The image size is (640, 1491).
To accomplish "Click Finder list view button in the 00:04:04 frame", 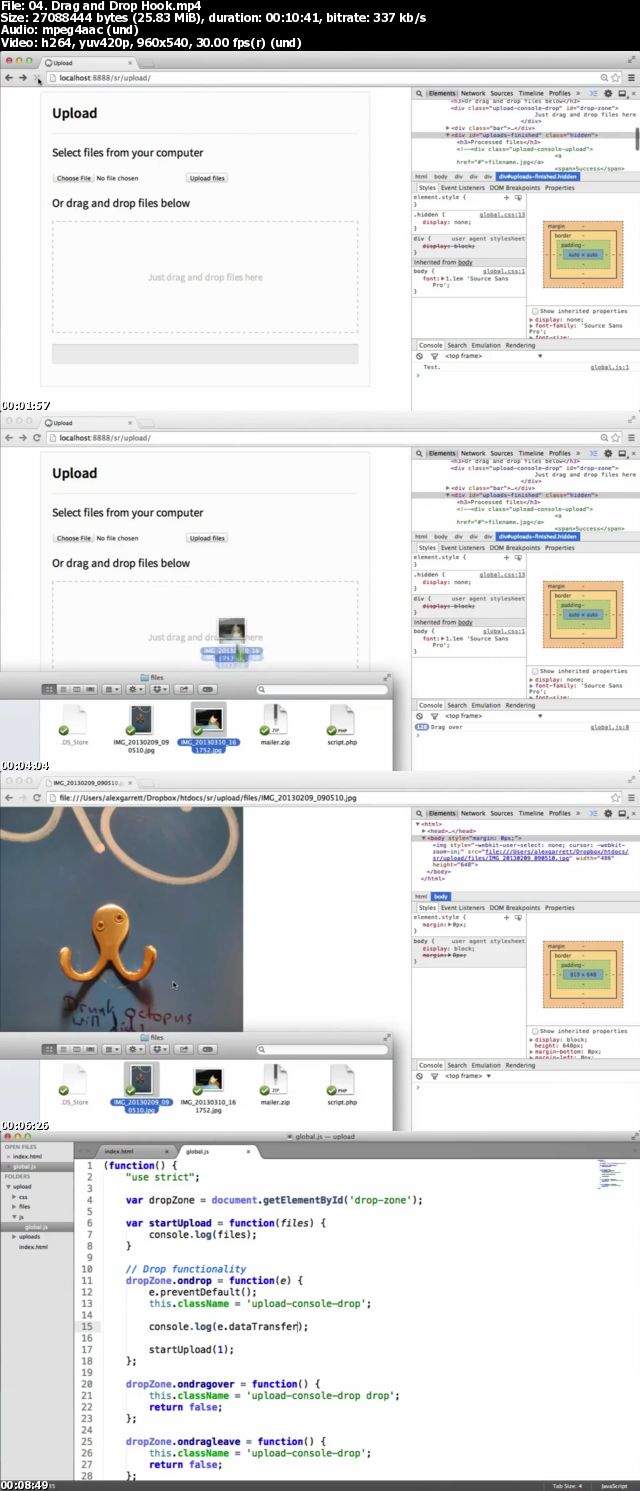I will click(63, 689).
